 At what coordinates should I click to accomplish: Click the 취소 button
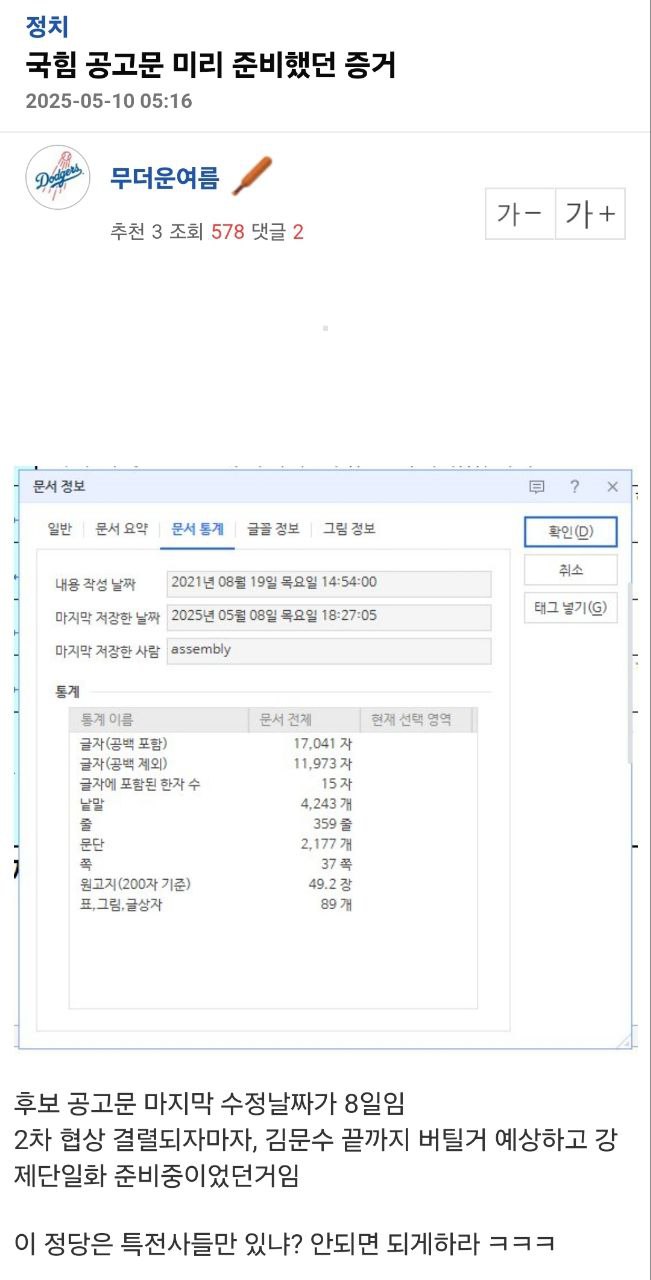(x=570, y=570)
